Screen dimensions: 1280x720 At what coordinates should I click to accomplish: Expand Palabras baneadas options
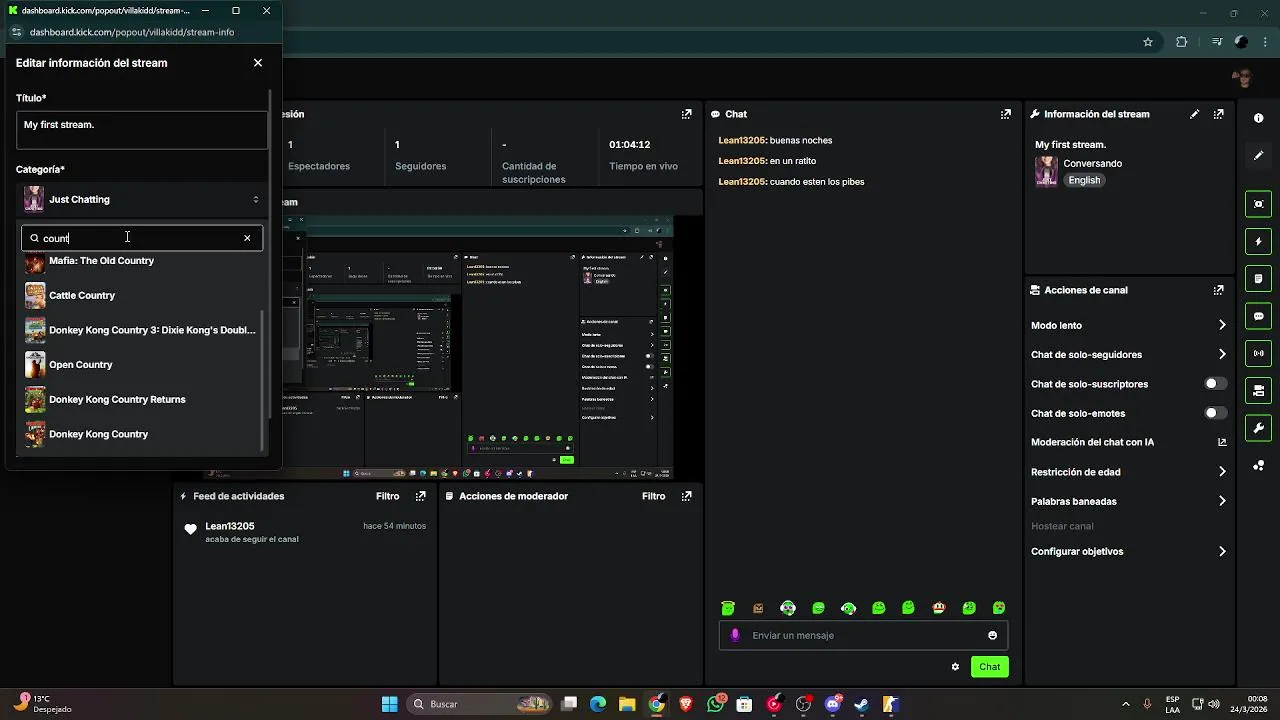pos(1222,501)
